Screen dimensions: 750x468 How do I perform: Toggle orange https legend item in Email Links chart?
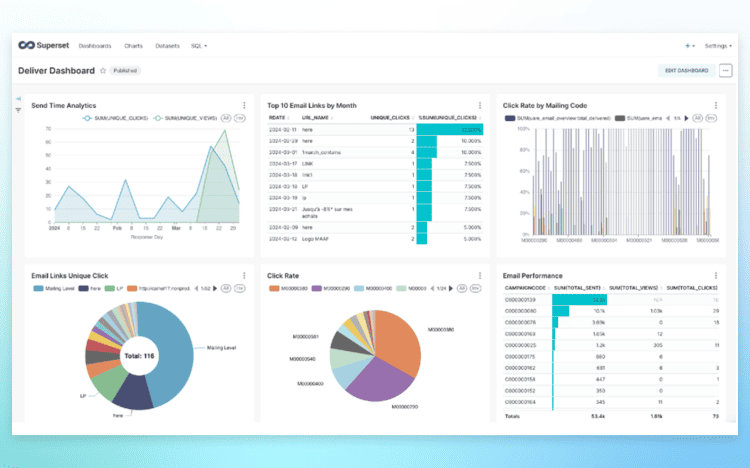click(x=159, y=289)
